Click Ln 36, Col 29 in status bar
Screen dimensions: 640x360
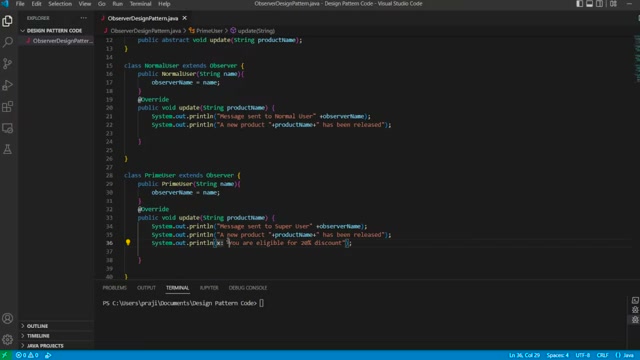524,355
